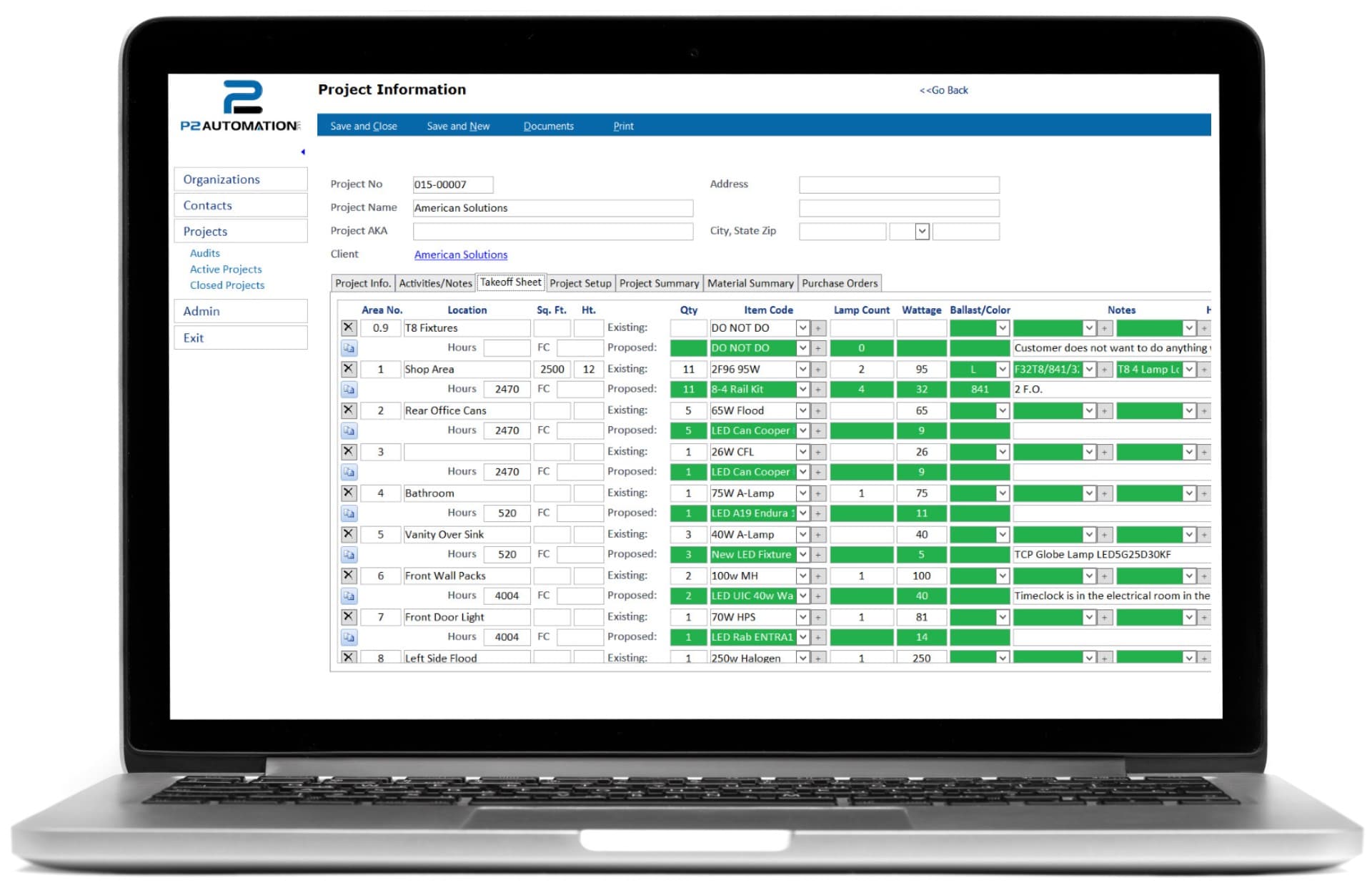
Task: Click Save and New
Action: pos(458,126)
